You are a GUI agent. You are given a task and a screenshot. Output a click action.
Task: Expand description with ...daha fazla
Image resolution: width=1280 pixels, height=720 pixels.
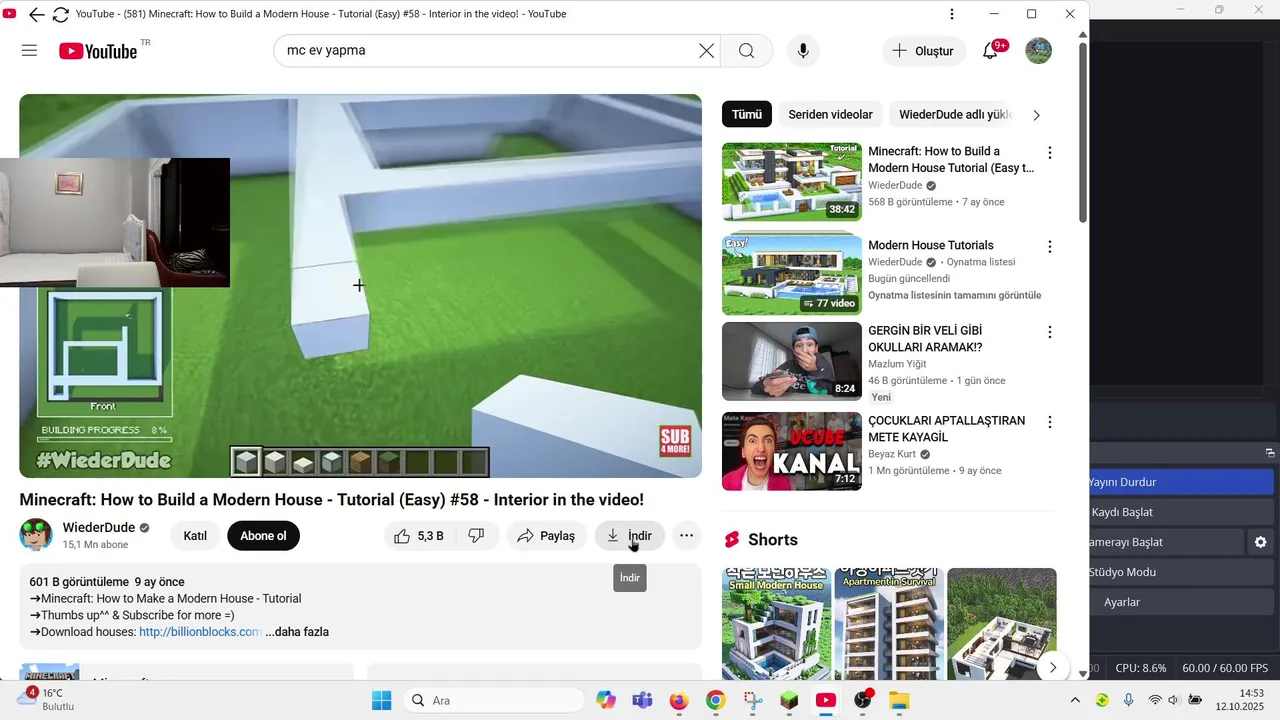[x=297, y=632]
